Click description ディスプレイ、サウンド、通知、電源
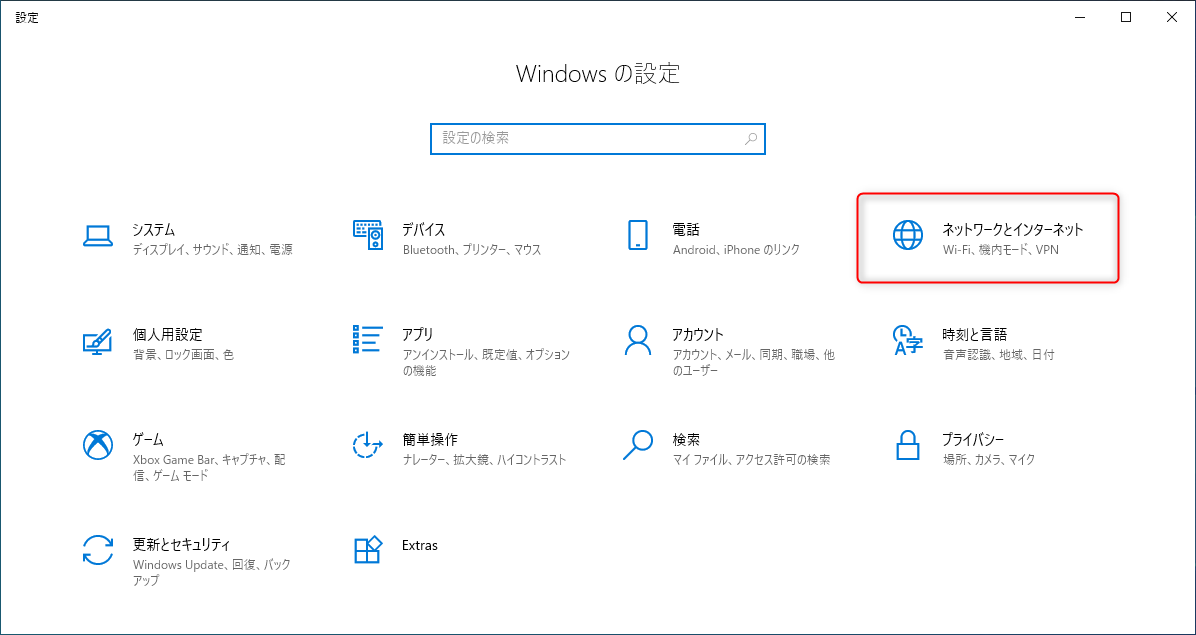The image size is (1196, 635). (212, 249)
